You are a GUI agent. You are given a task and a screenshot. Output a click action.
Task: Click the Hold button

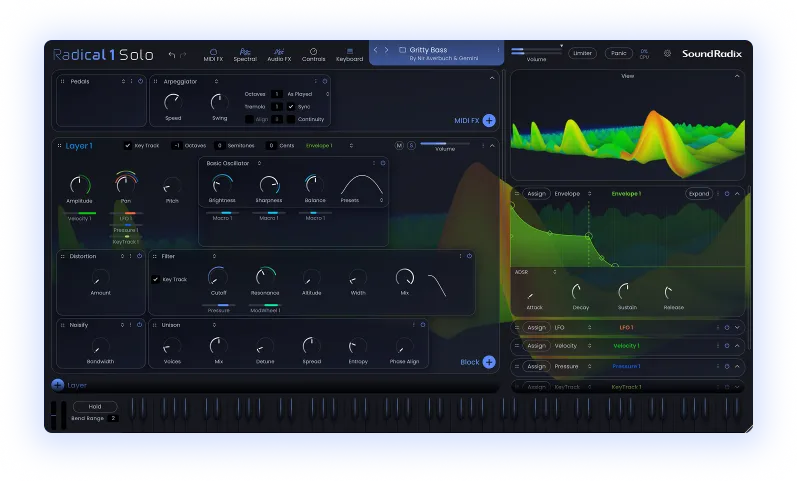(x=95, y=407)
